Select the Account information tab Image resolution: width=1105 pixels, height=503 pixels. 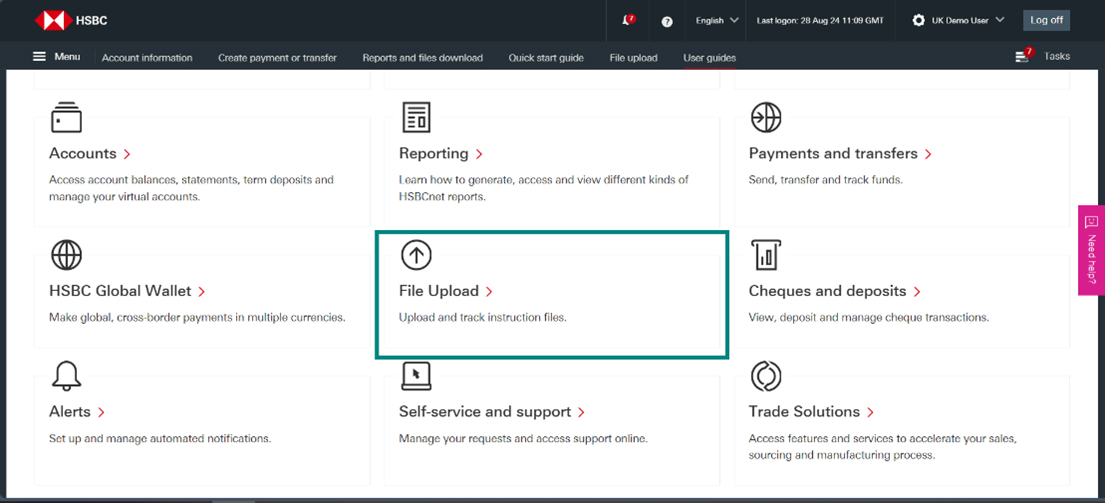[x=147, y=58]
